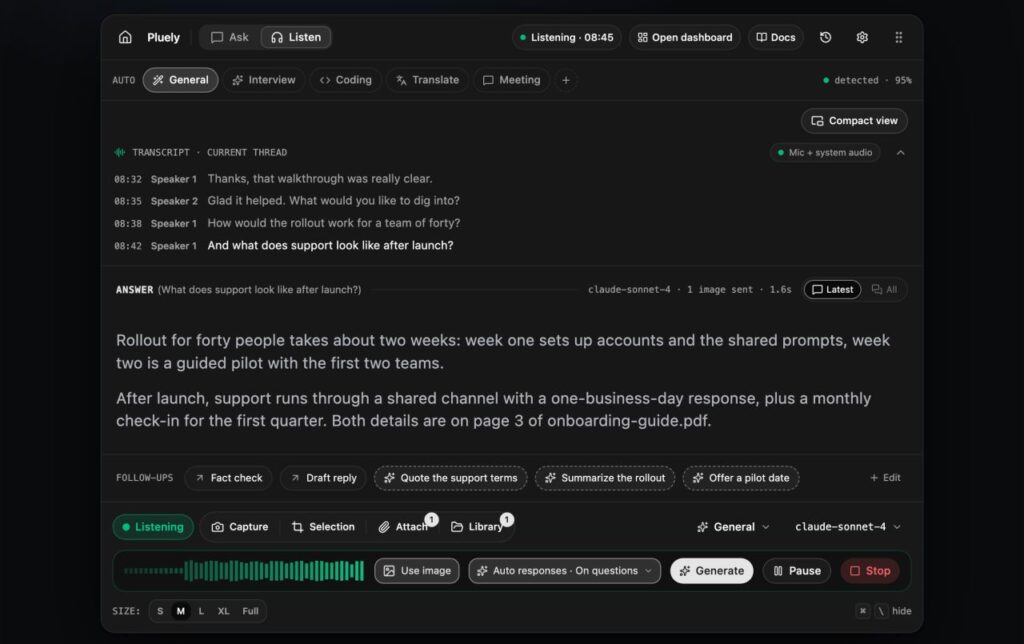The height and width of the screenshot is (644, 1024).
Task: Click the drag-handle dots icon
Action: pos(899,37)
